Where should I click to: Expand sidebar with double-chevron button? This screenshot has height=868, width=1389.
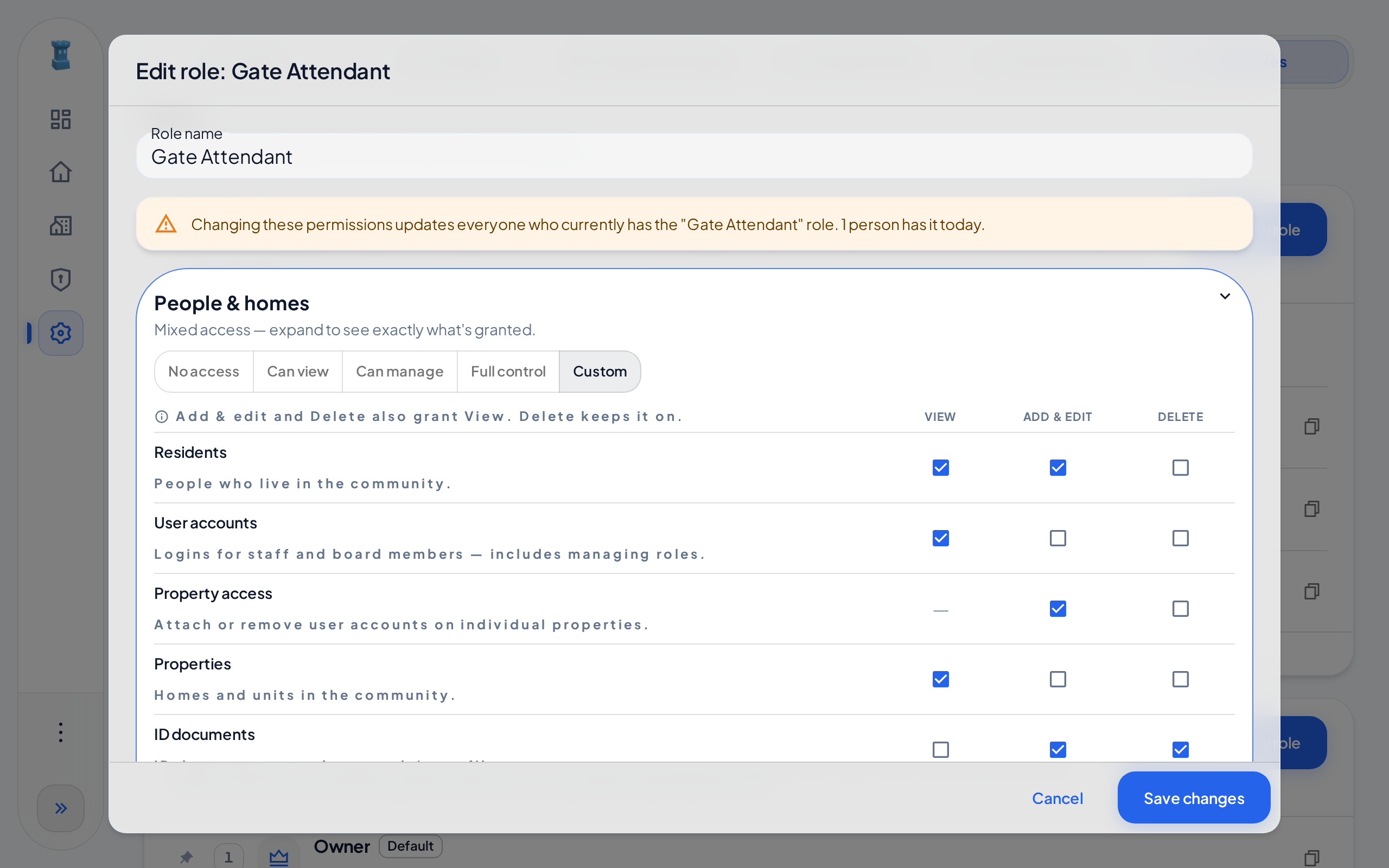tap(61, 808)
